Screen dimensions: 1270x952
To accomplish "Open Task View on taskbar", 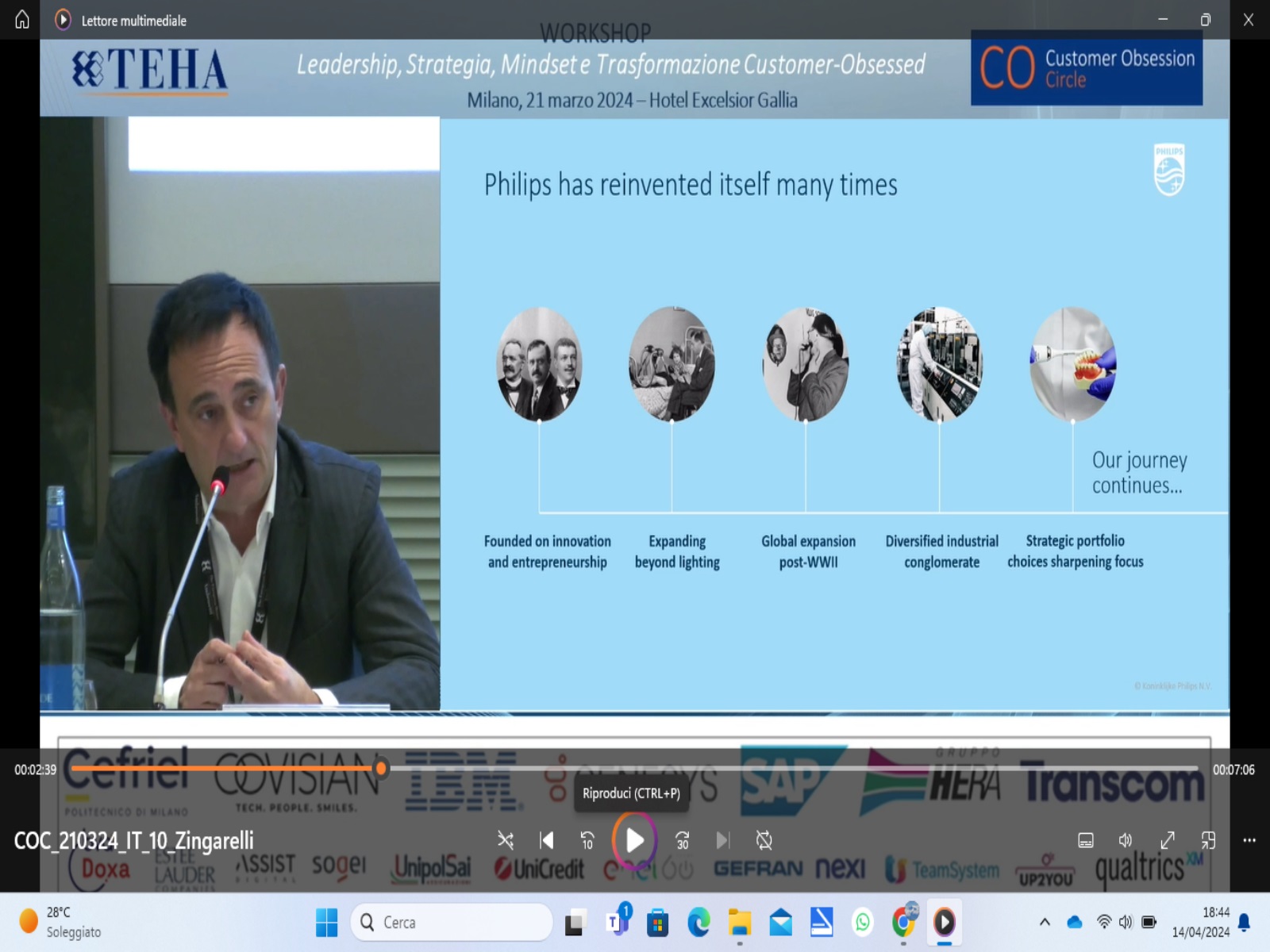I will [575, 922].
